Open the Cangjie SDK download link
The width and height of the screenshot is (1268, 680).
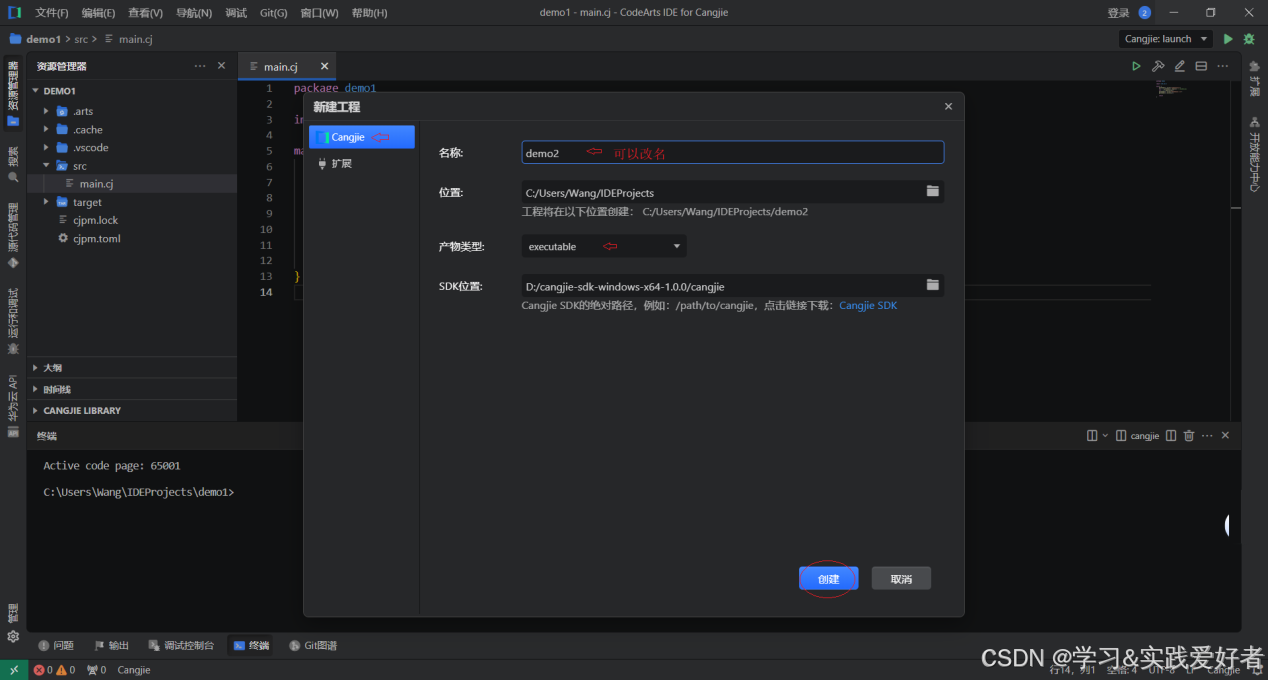coord(868,305)
